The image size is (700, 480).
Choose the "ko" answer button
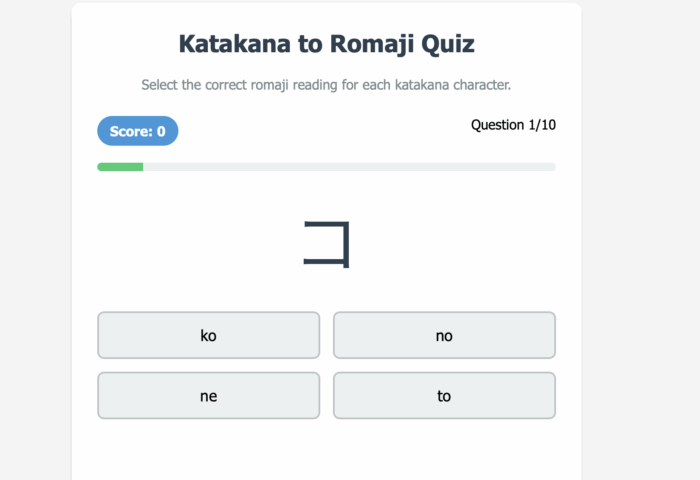tap(208, 335)
